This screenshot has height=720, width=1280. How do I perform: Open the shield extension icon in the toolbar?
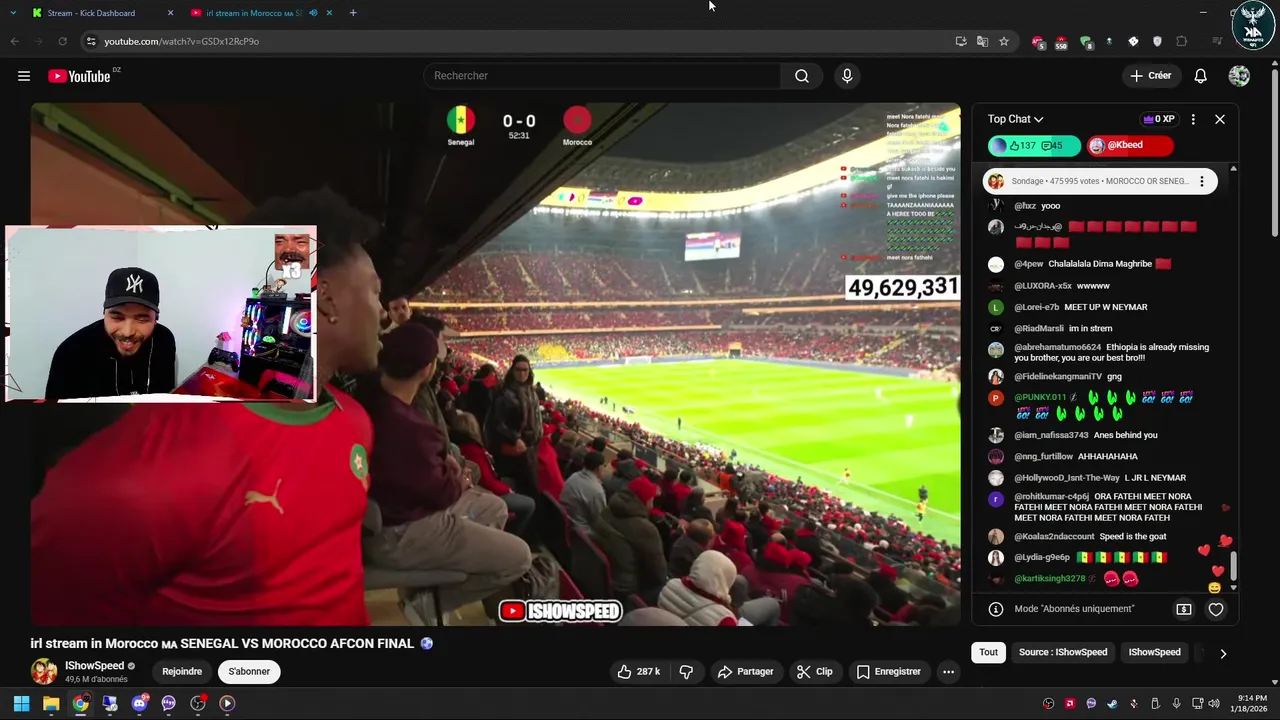(x=1157, y=41)
